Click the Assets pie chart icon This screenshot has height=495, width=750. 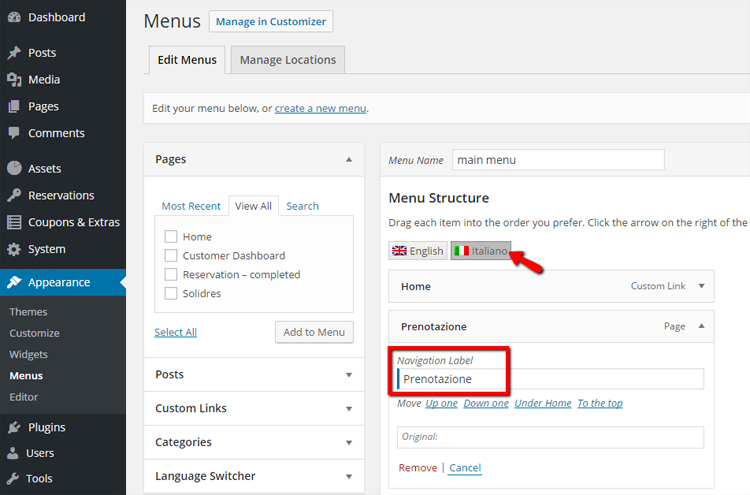pos(14,168)
